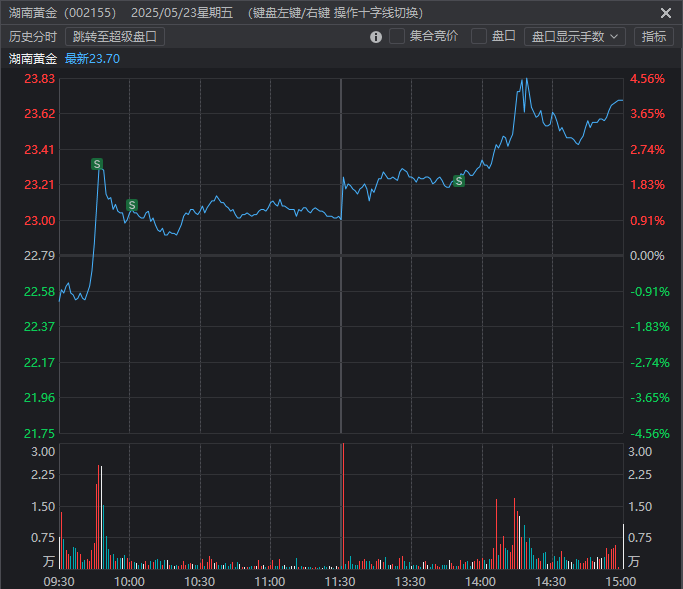Click the 跳转至超级盘口 button
This screenshot has width=683, height=589.
(115, 36)
